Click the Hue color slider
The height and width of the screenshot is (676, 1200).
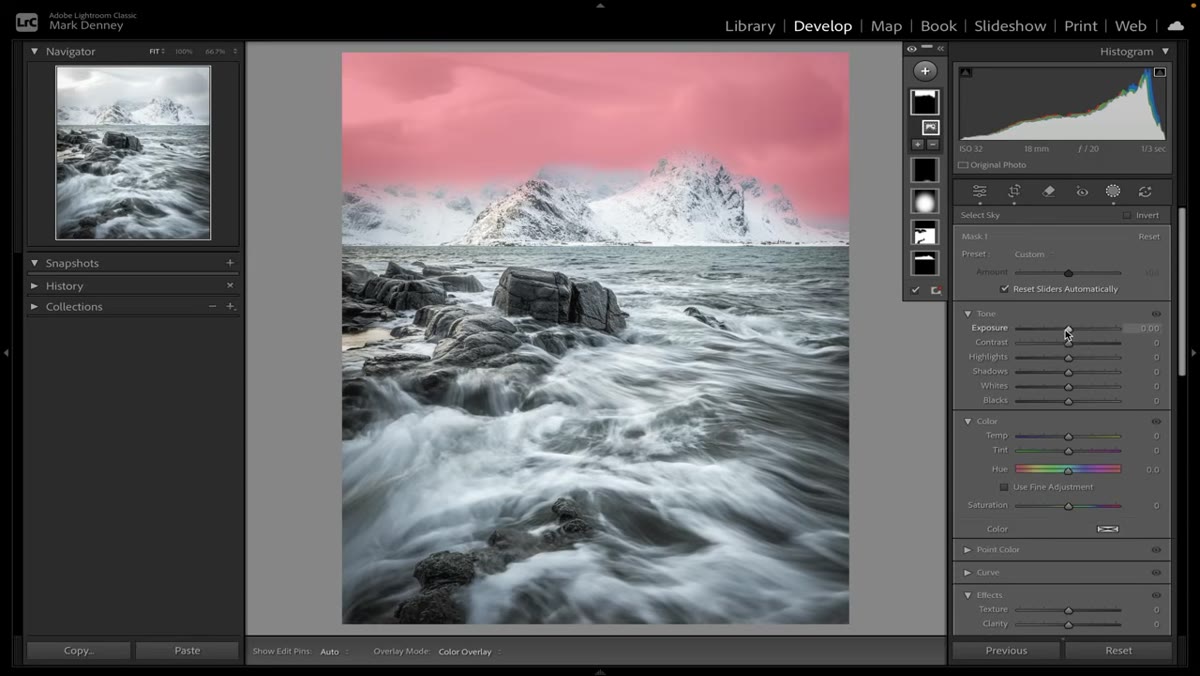tap(1068, 469)
